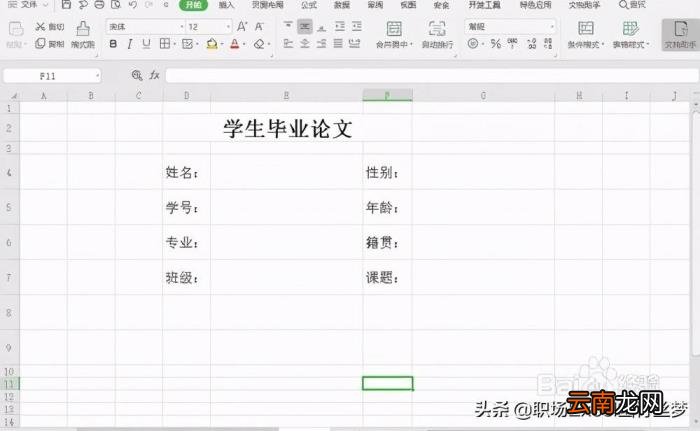This screenshot has width=700, height=431.
Task: Select the 学生毕业论文 title cell
Action: tap(288, 128)
